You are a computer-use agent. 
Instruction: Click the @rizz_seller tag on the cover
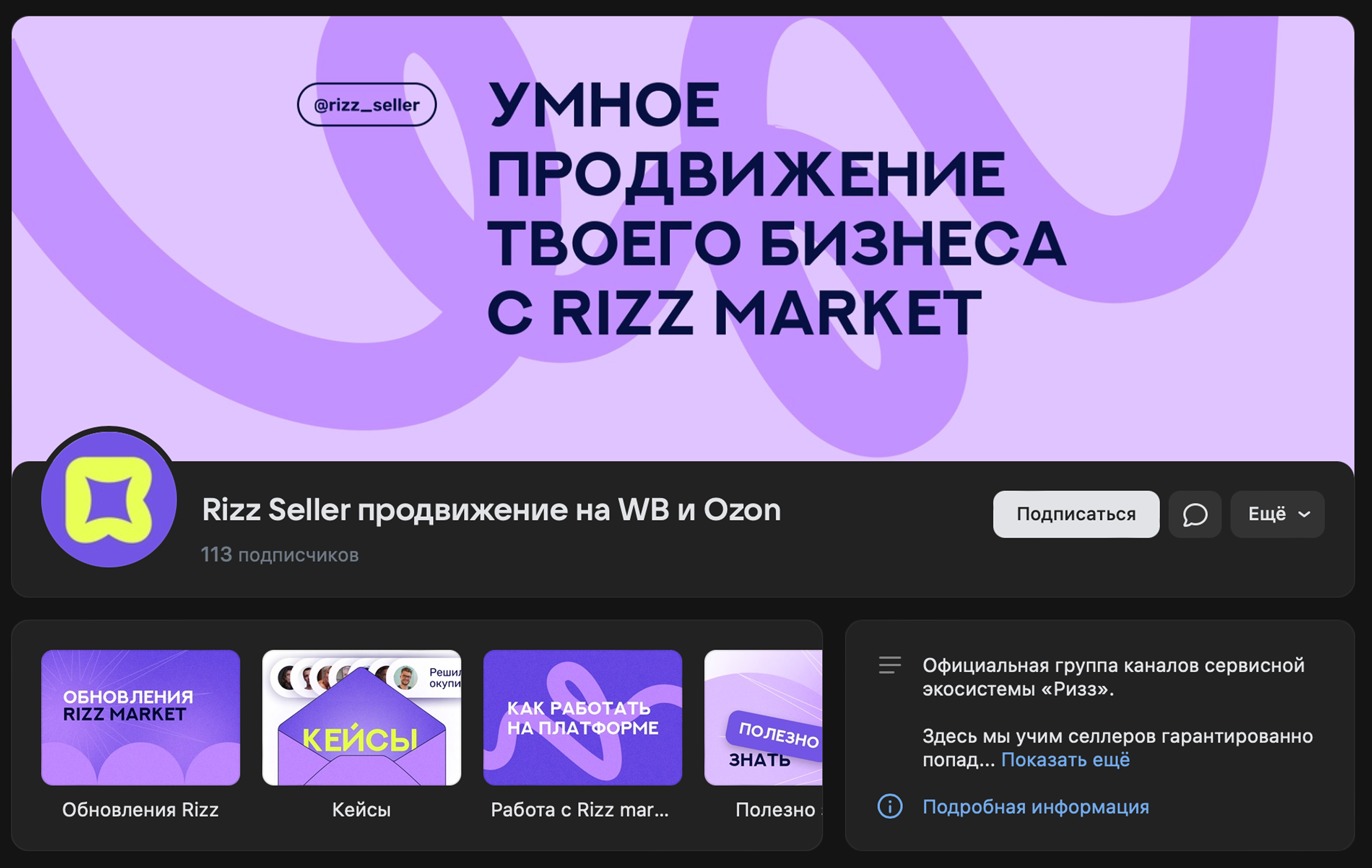(367, 105)
